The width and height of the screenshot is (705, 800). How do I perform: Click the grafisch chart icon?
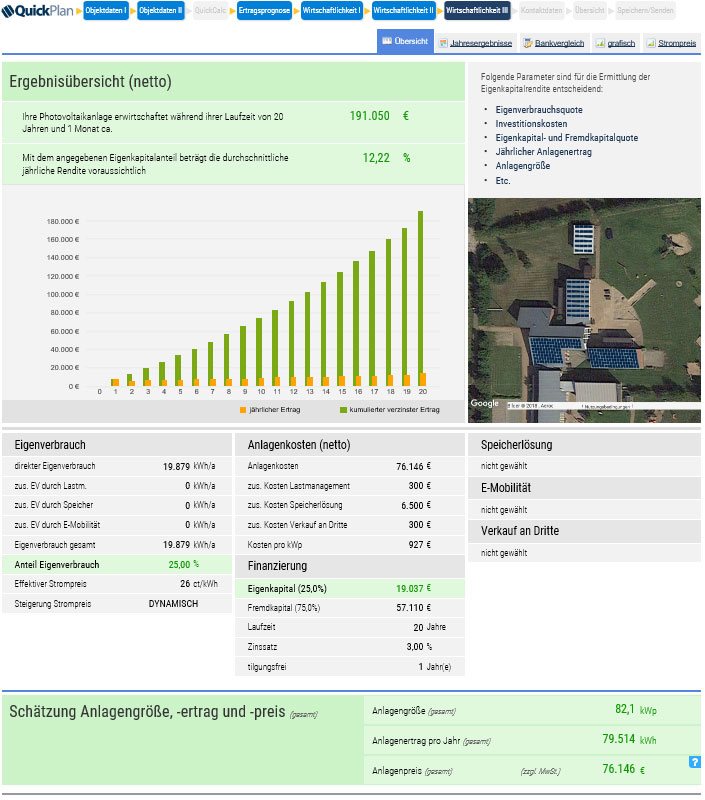(601, 43)
